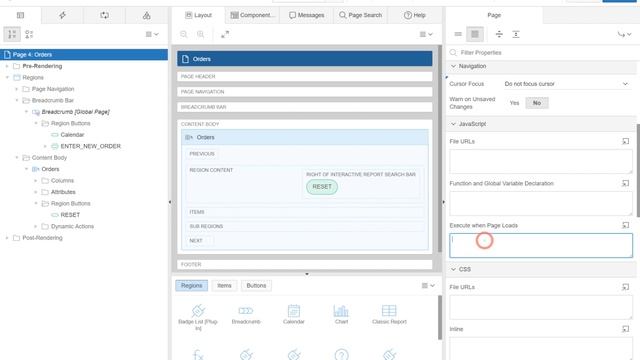The height and width of the screenshot is (360, 640).
Task: Open the Cursor Focus dropdown
Action: tap(567, 84)
